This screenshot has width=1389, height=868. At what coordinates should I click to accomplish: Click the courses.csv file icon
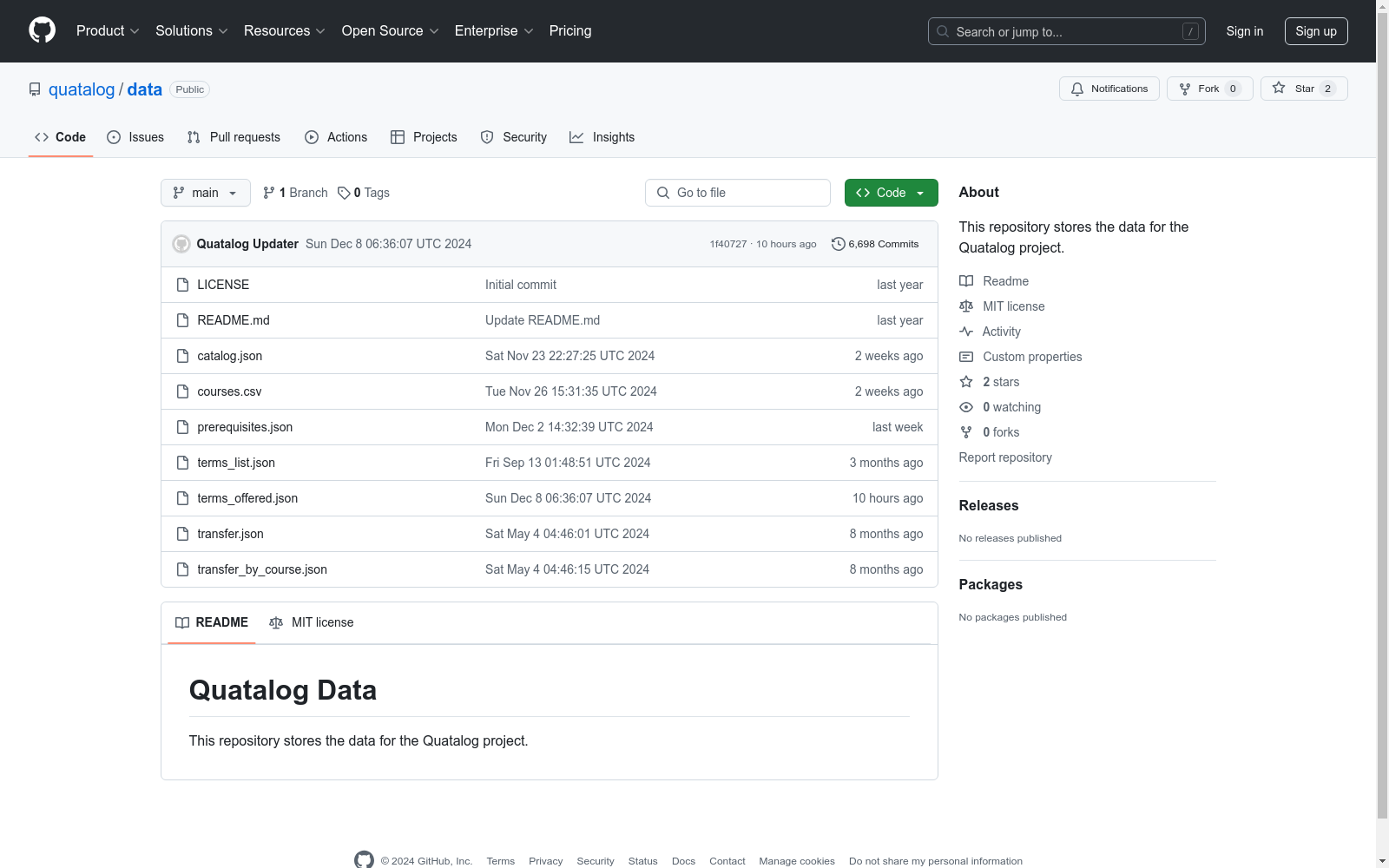pos(182,391)
